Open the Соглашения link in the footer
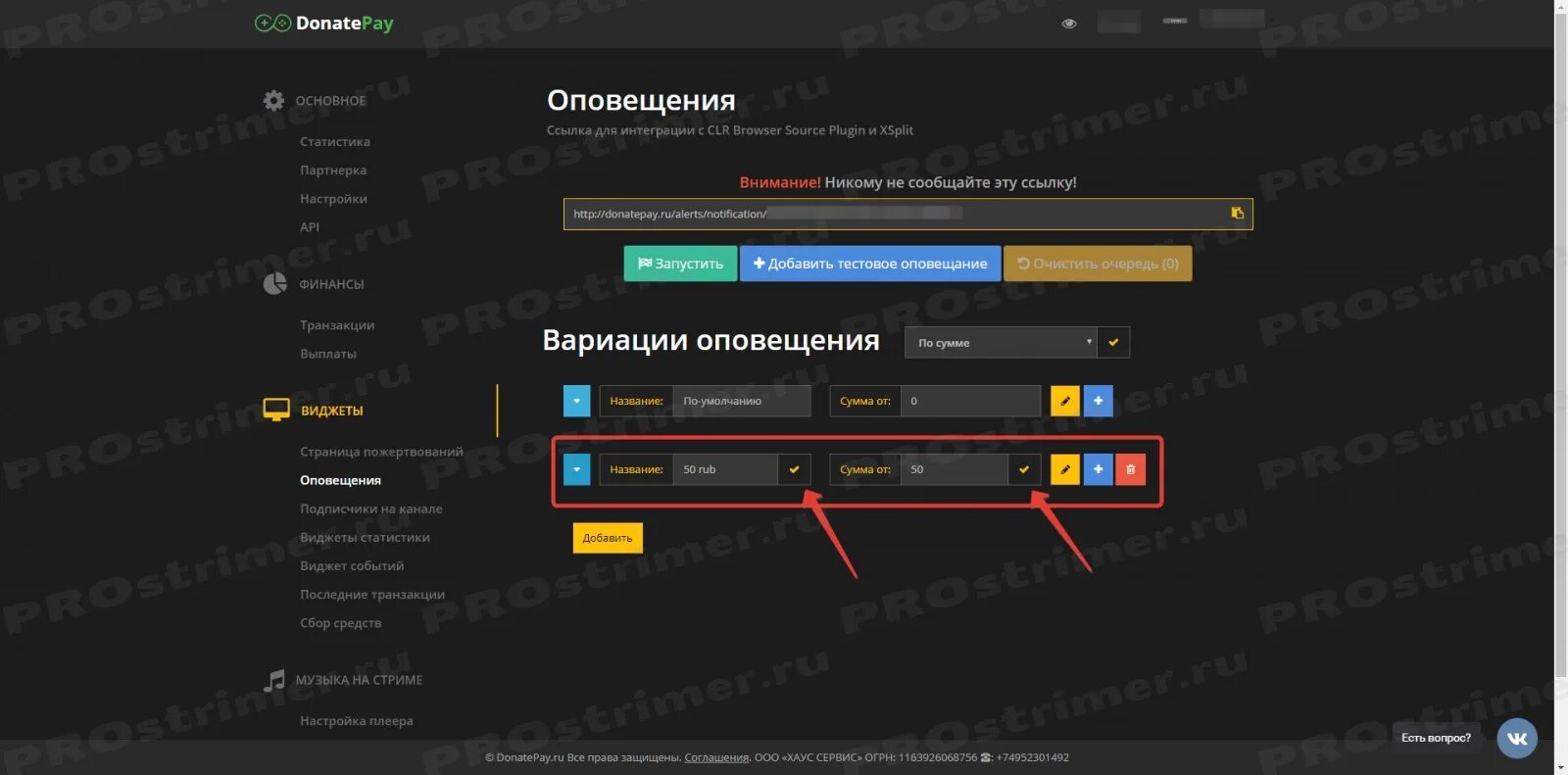This screenshot has width=1568, height=775. pyautogui.click(x=716, y=757)
